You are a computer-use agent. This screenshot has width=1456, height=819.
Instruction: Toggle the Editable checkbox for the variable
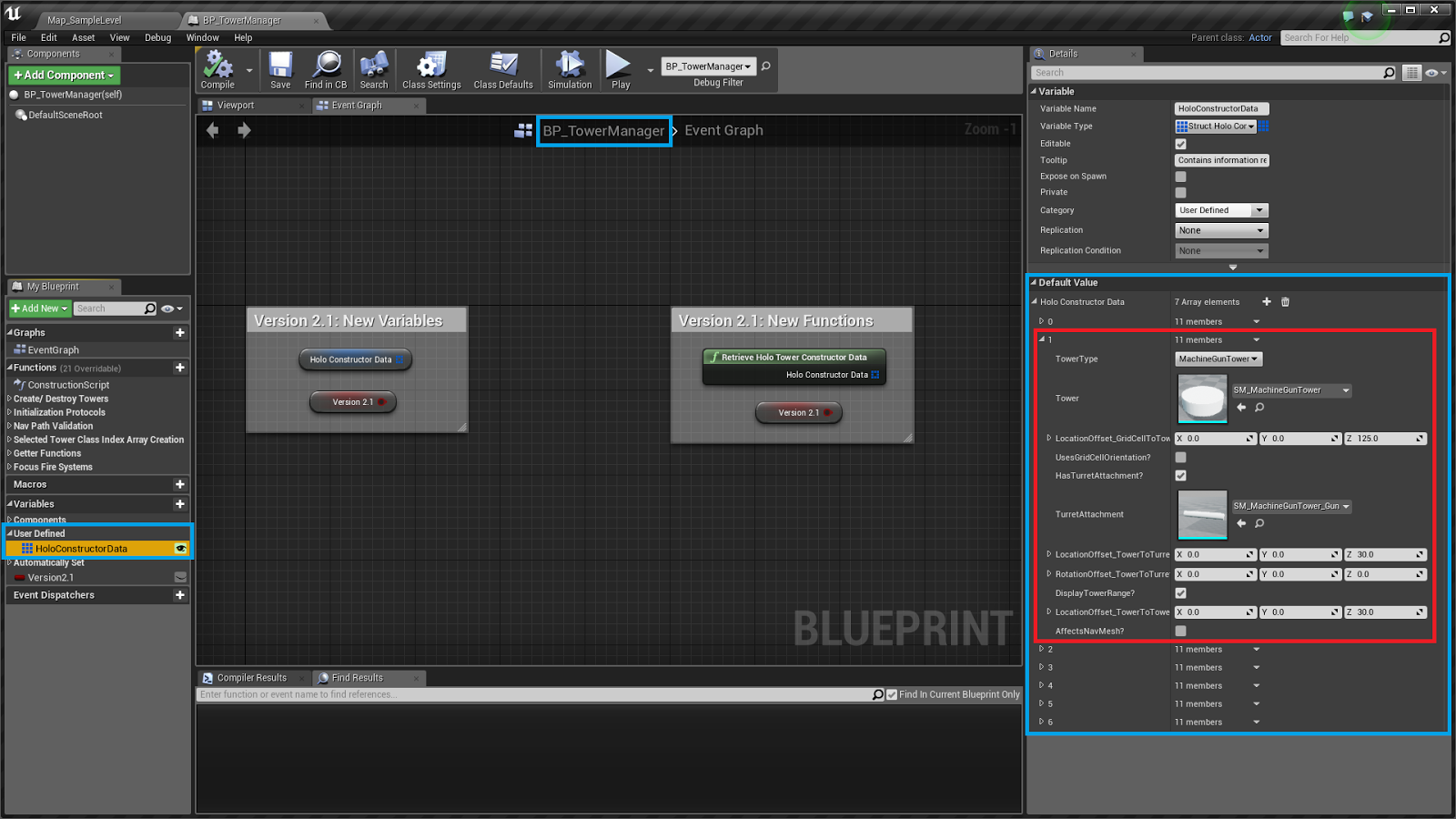[x=1180, y=143]
